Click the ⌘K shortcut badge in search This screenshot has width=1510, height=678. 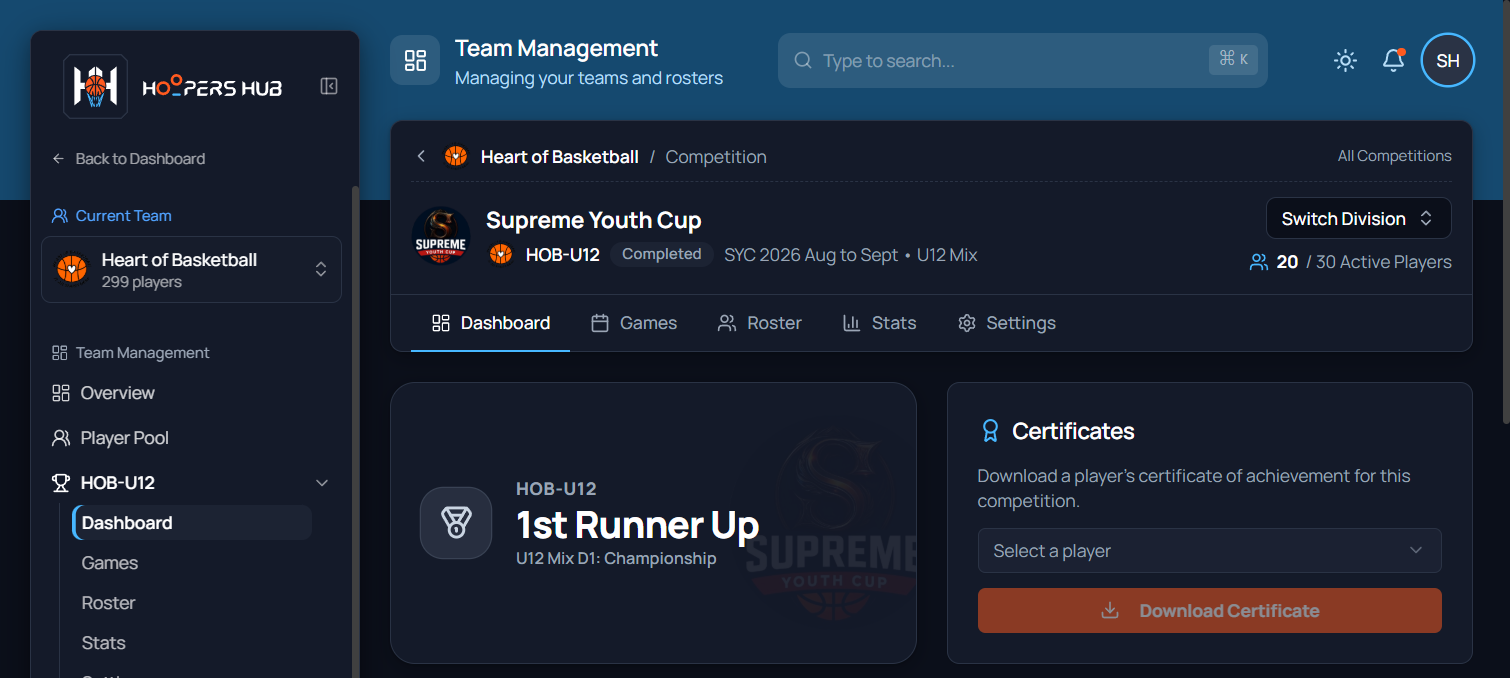coord(1231,59)
